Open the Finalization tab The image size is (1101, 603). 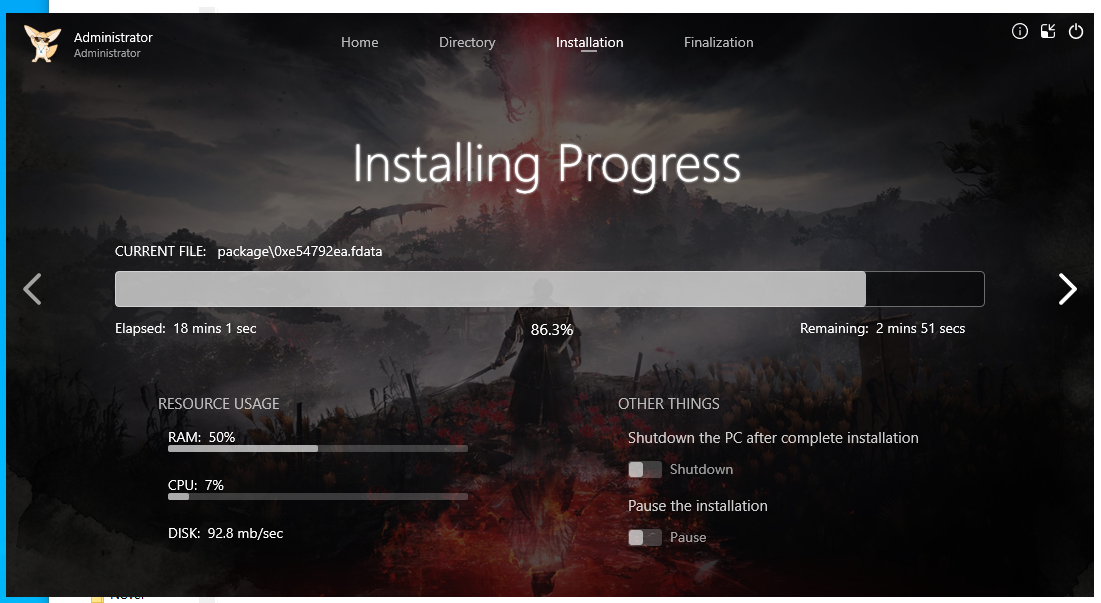point(718,42)
